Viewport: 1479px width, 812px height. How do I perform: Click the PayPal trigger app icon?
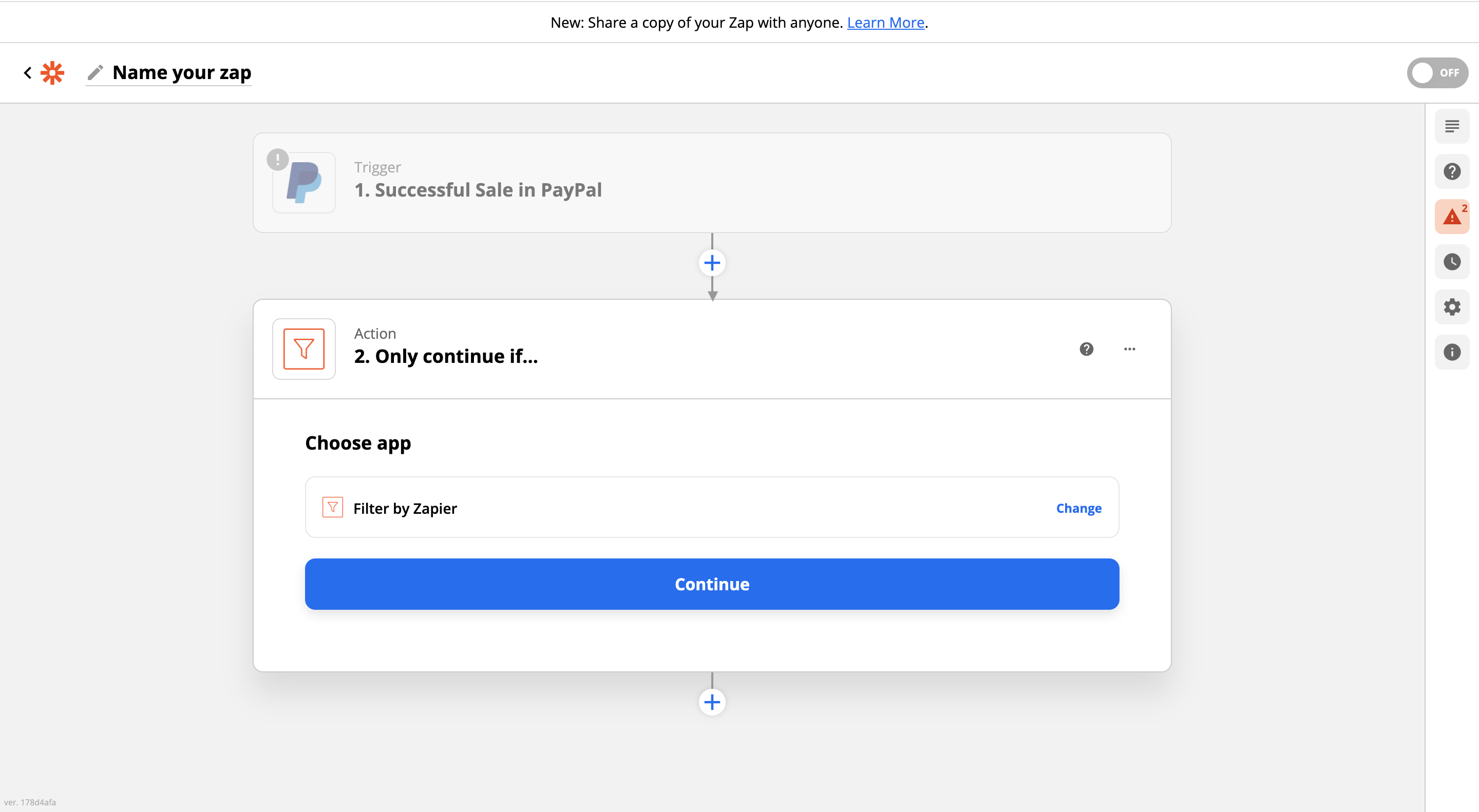(x=304, y=183)
